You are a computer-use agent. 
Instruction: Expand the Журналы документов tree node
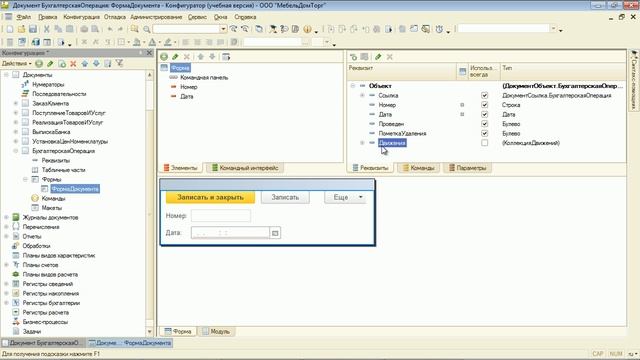click(7, 218)
